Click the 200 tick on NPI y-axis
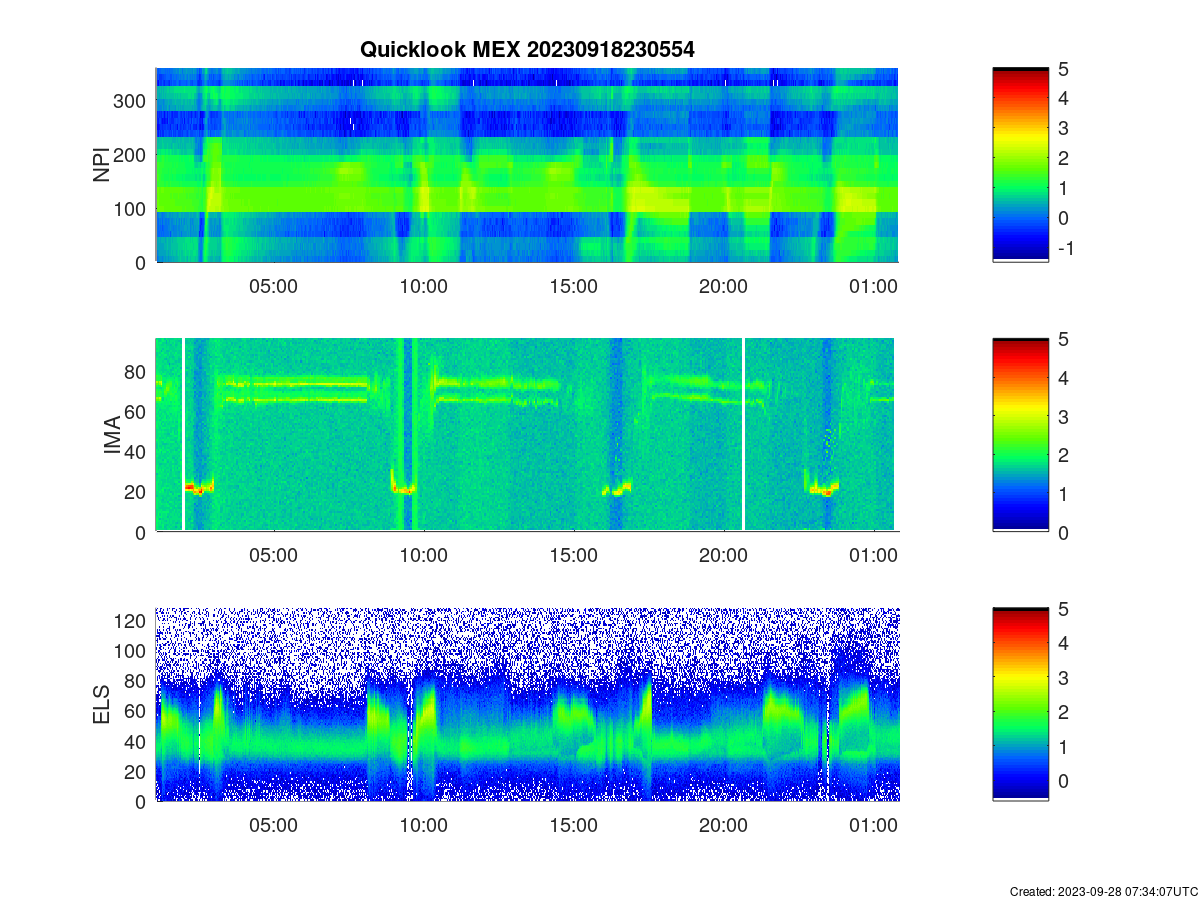Image resolution: width=1200 pixels, height=900 pixels. 131,155
